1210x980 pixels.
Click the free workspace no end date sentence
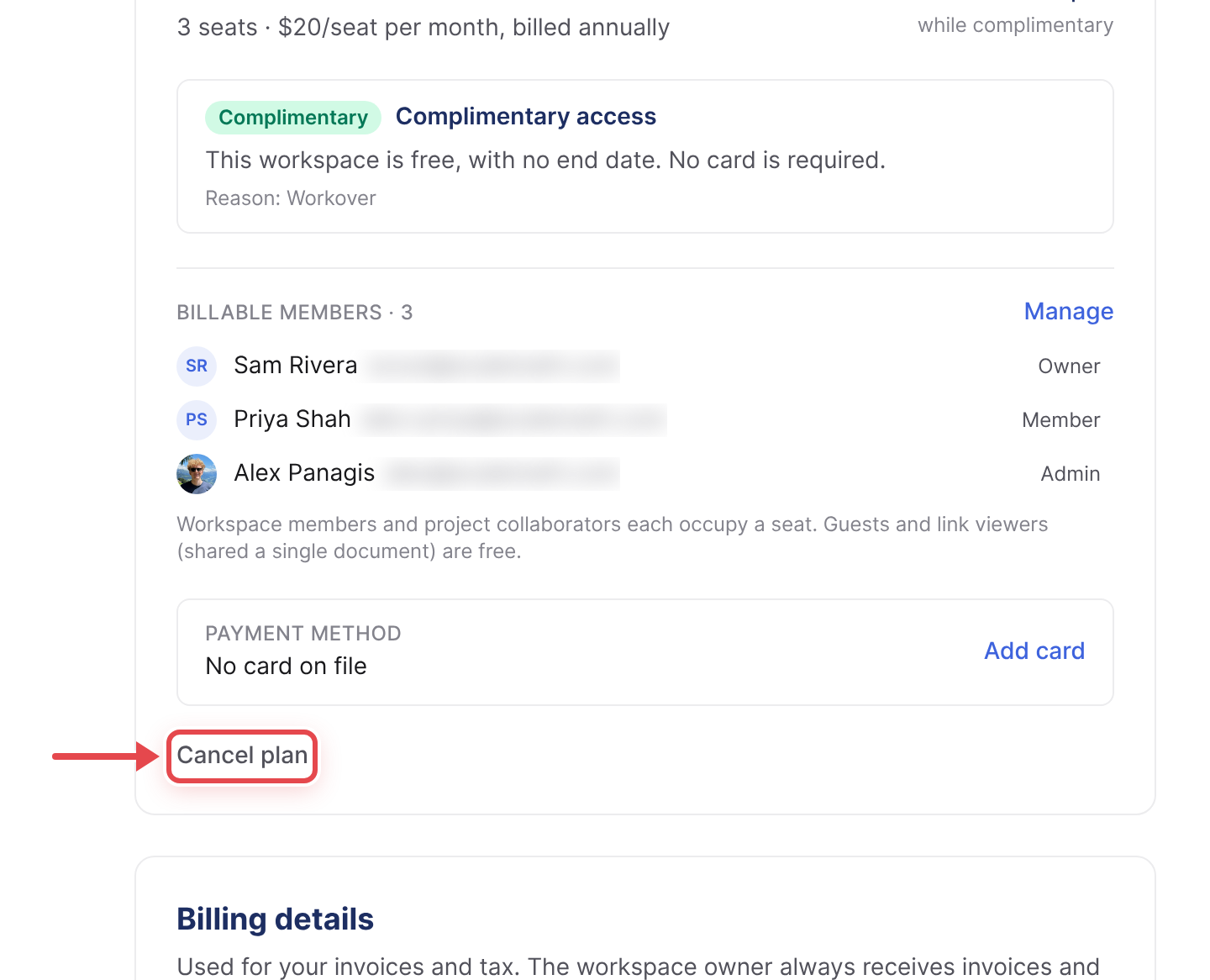pyautogui.click(x=545, y=161)
